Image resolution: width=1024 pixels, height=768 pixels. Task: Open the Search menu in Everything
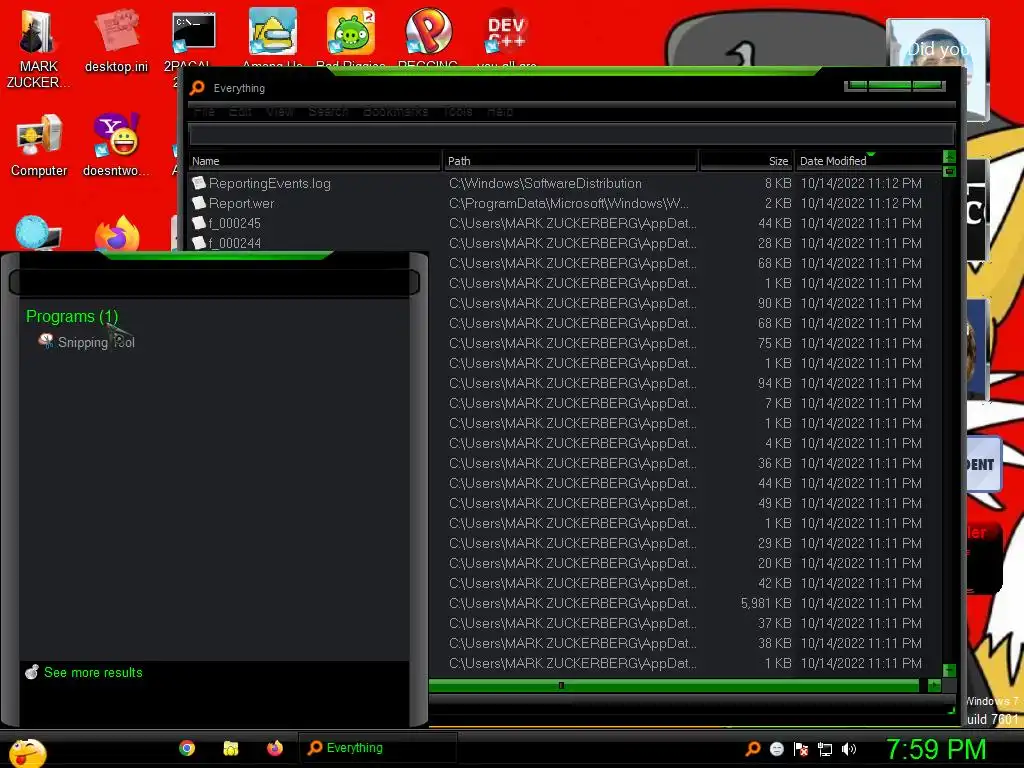tap(328, 112)
